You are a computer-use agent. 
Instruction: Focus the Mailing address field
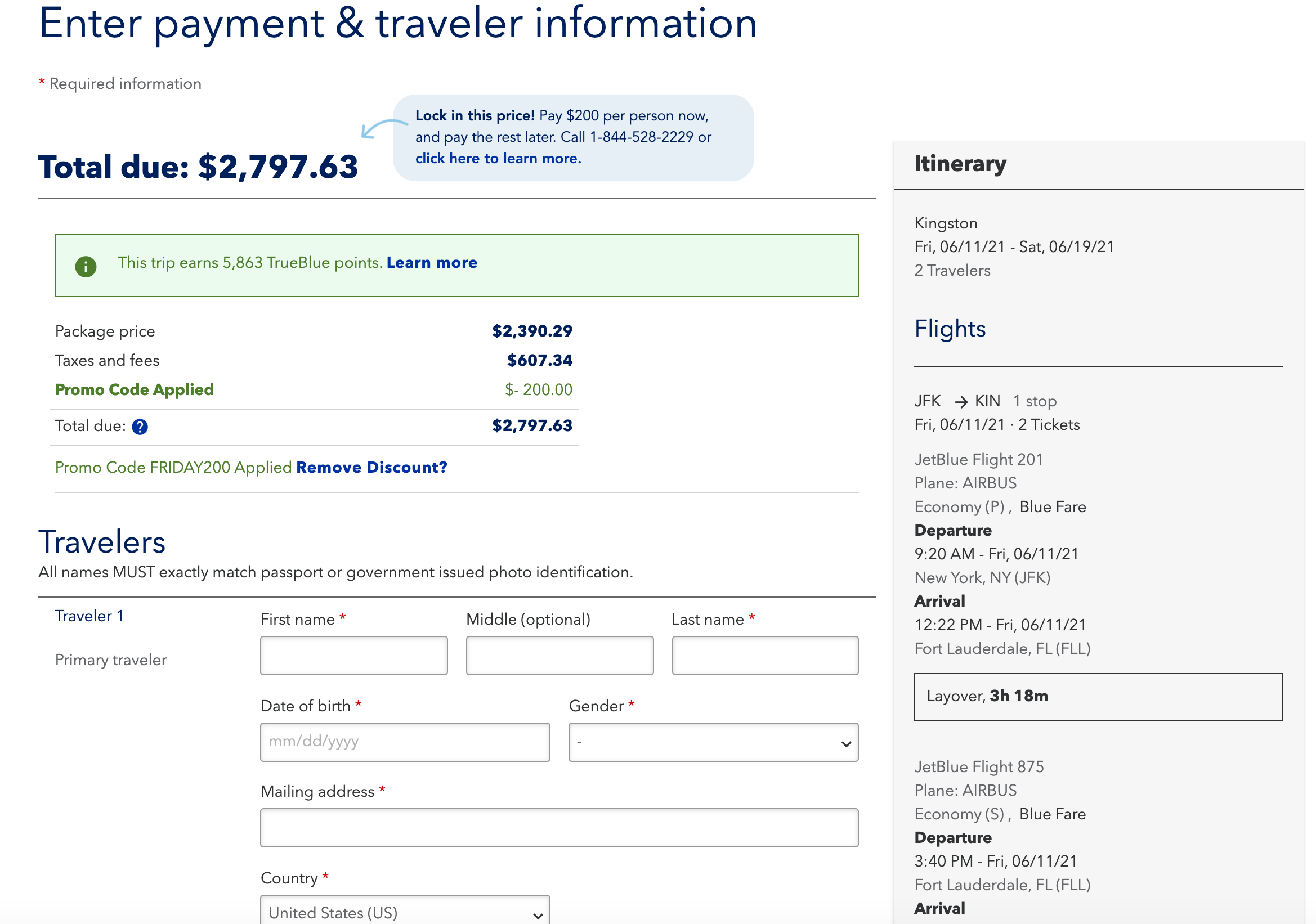pos(559,828)
